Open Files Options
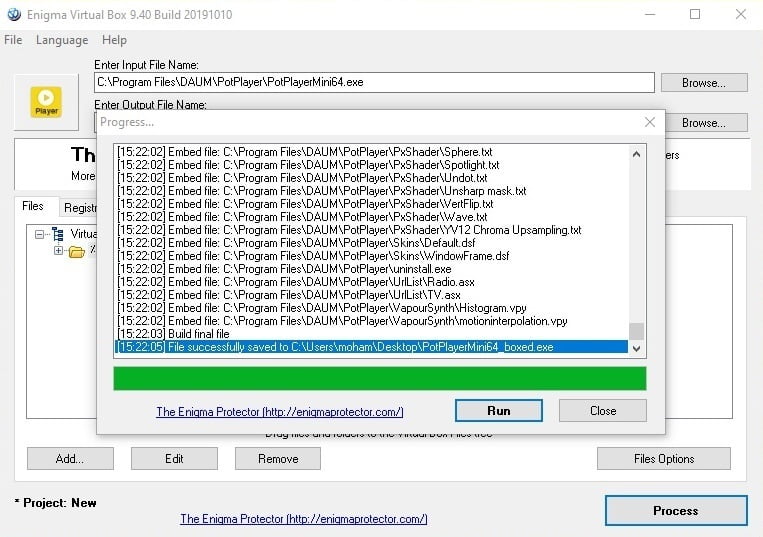The image size is (763, 537). (x=664, y=459)
